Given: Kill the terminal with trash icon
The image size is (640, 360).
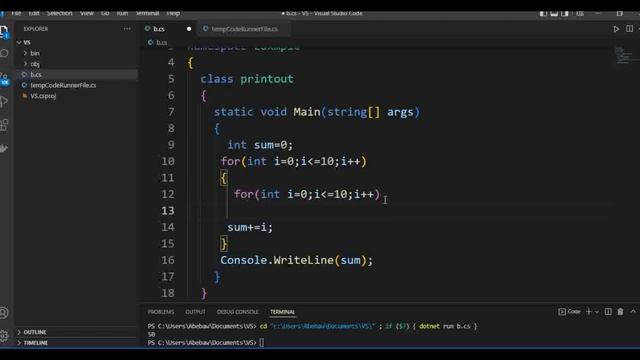Looking at the screenshot, I should pyautogui.click(x=620, y=312).
